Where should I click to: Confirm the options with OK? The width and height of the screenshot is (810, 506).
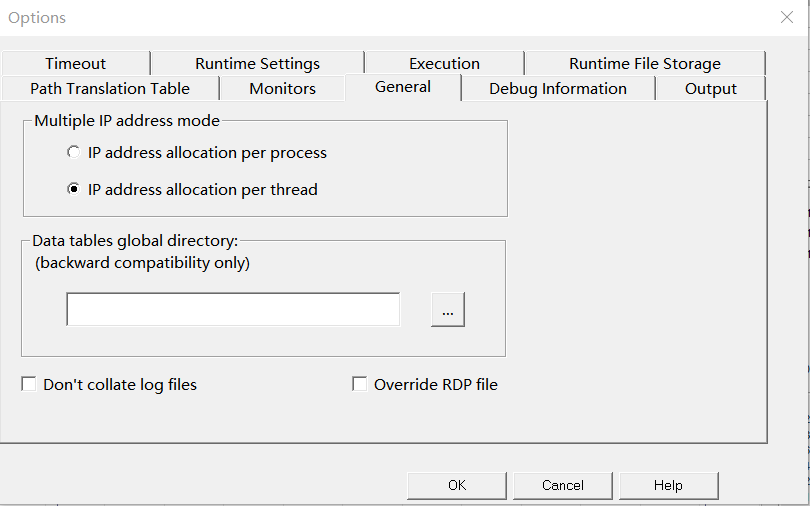tap(457, 485)
